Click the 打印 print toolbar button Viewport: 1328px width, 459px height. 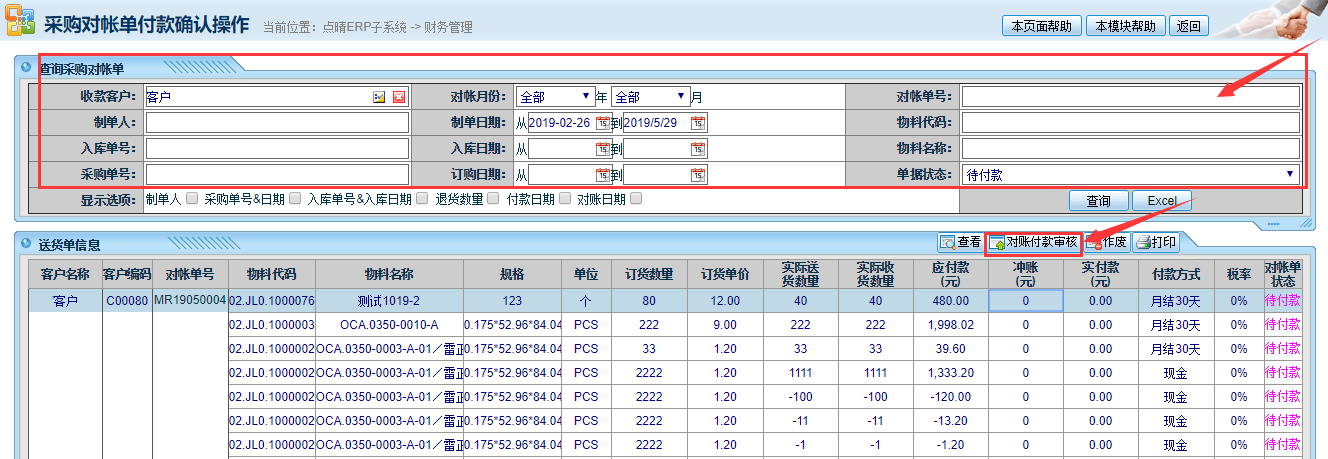[1155, 242]
